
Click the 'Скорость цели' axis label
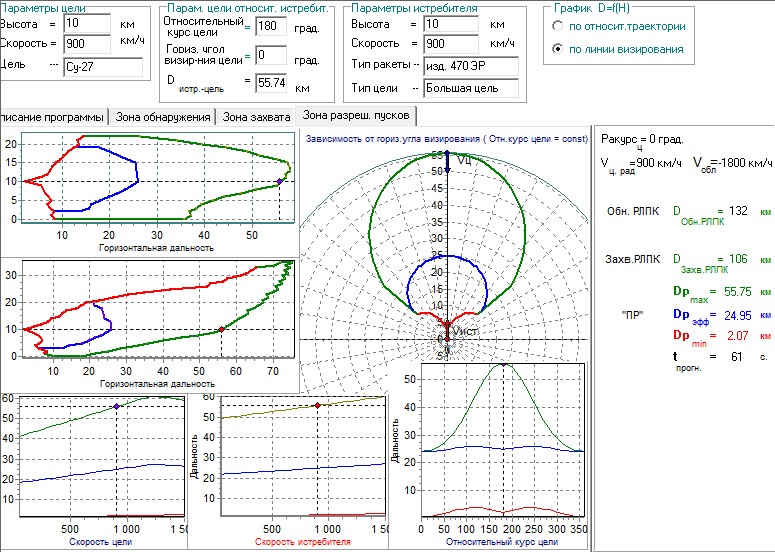(100, 542)
